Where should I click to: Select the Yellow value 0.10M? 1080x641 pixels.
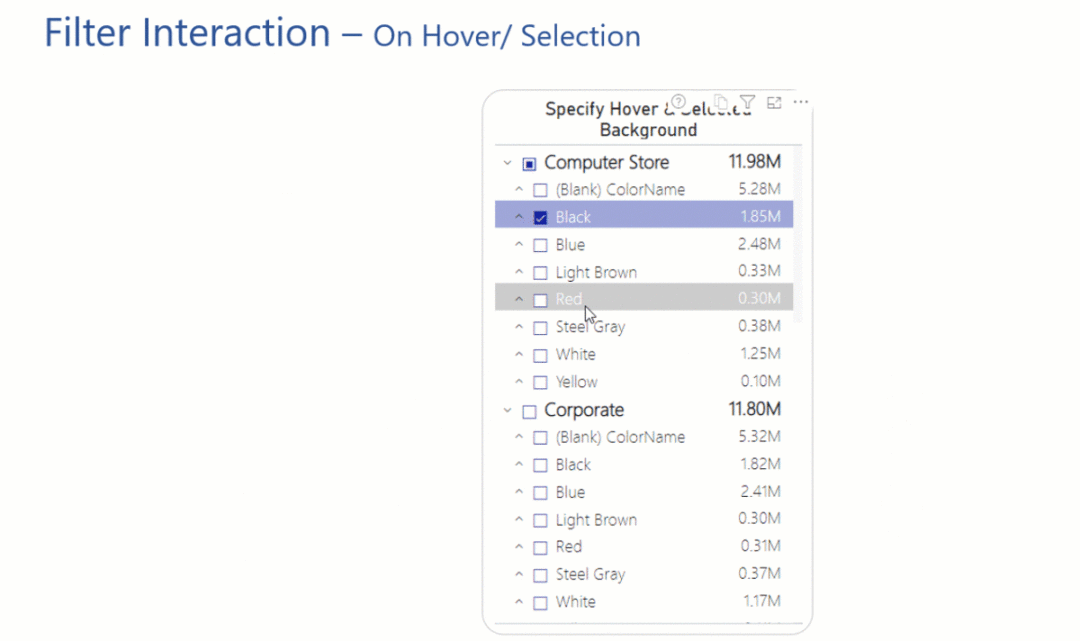(x=759, y=381)
